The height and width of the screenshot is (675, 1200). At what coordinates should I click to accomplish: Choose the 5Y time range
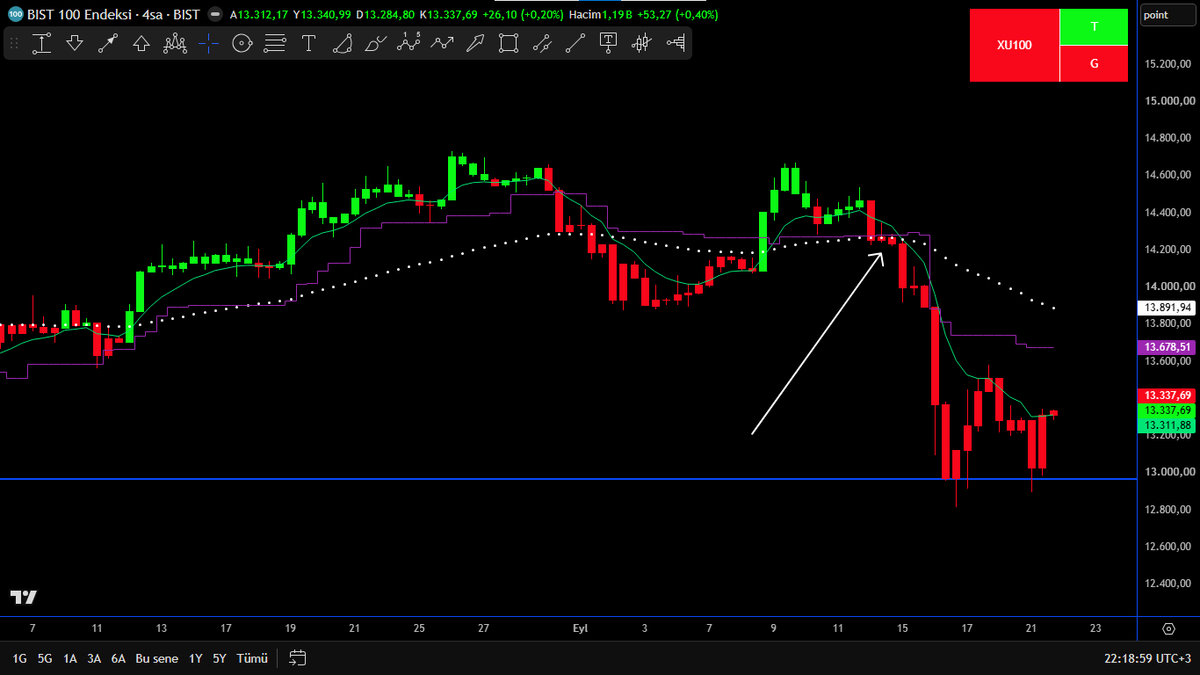tap(220, 658)
